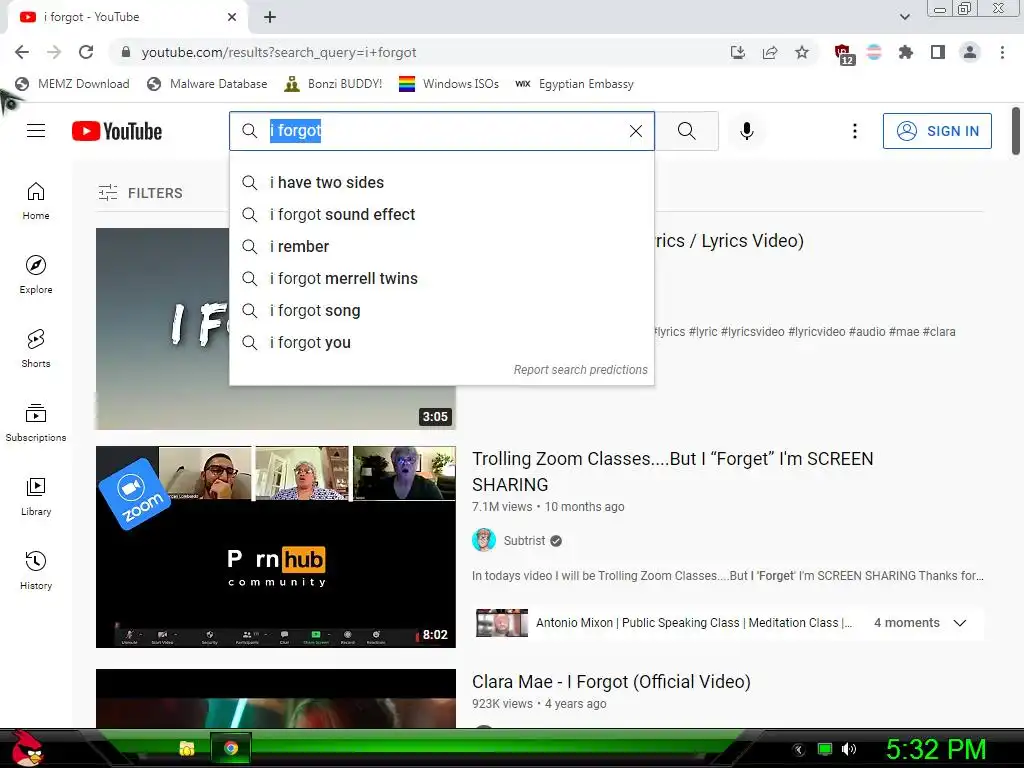Open Library in the sidebar

tap(36, 497)
